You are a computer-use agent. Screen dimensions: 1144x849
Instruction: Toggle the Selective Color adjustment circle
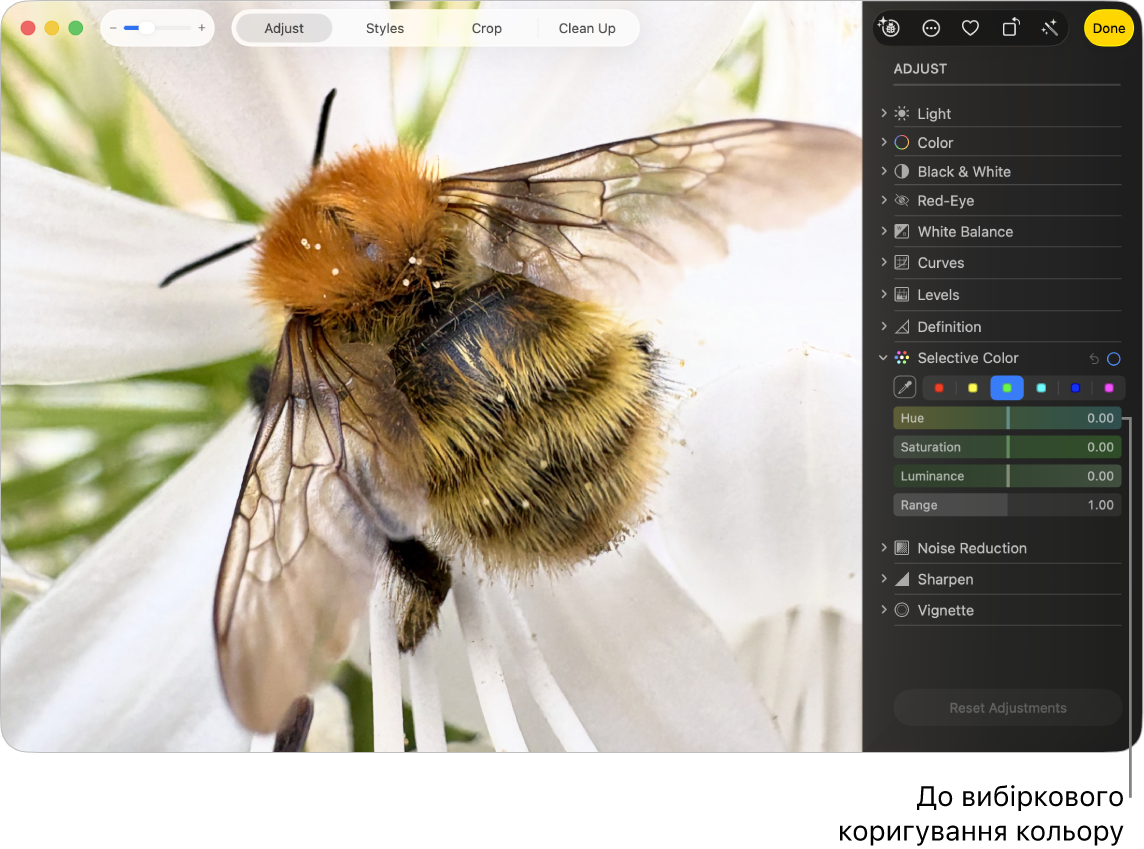click(1113, 358)
